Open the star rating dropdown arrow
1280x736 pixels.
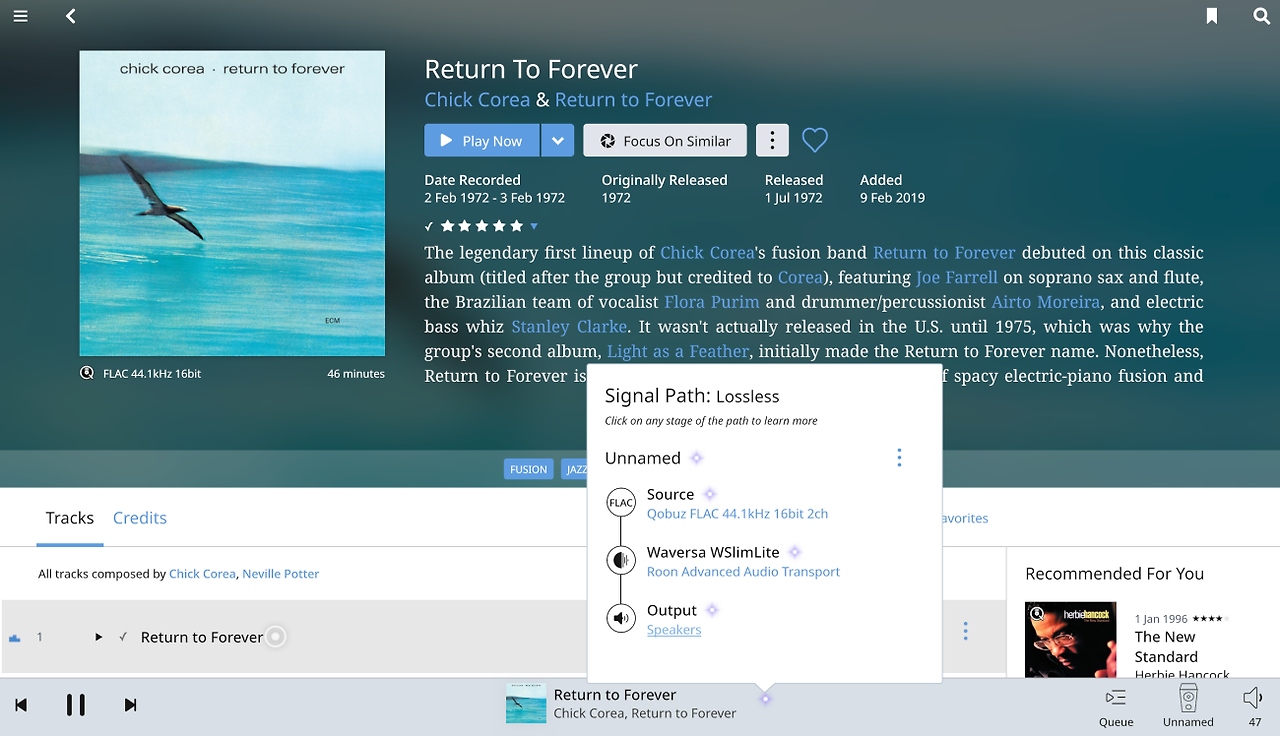[534, 226]
